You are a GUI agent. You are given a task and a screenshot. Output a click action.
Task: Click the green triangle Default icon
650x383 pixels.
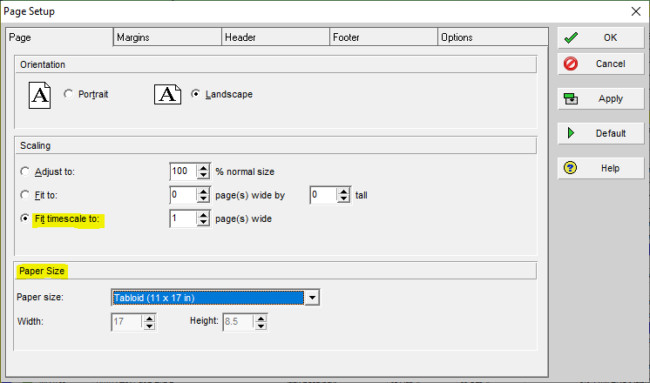571,133
